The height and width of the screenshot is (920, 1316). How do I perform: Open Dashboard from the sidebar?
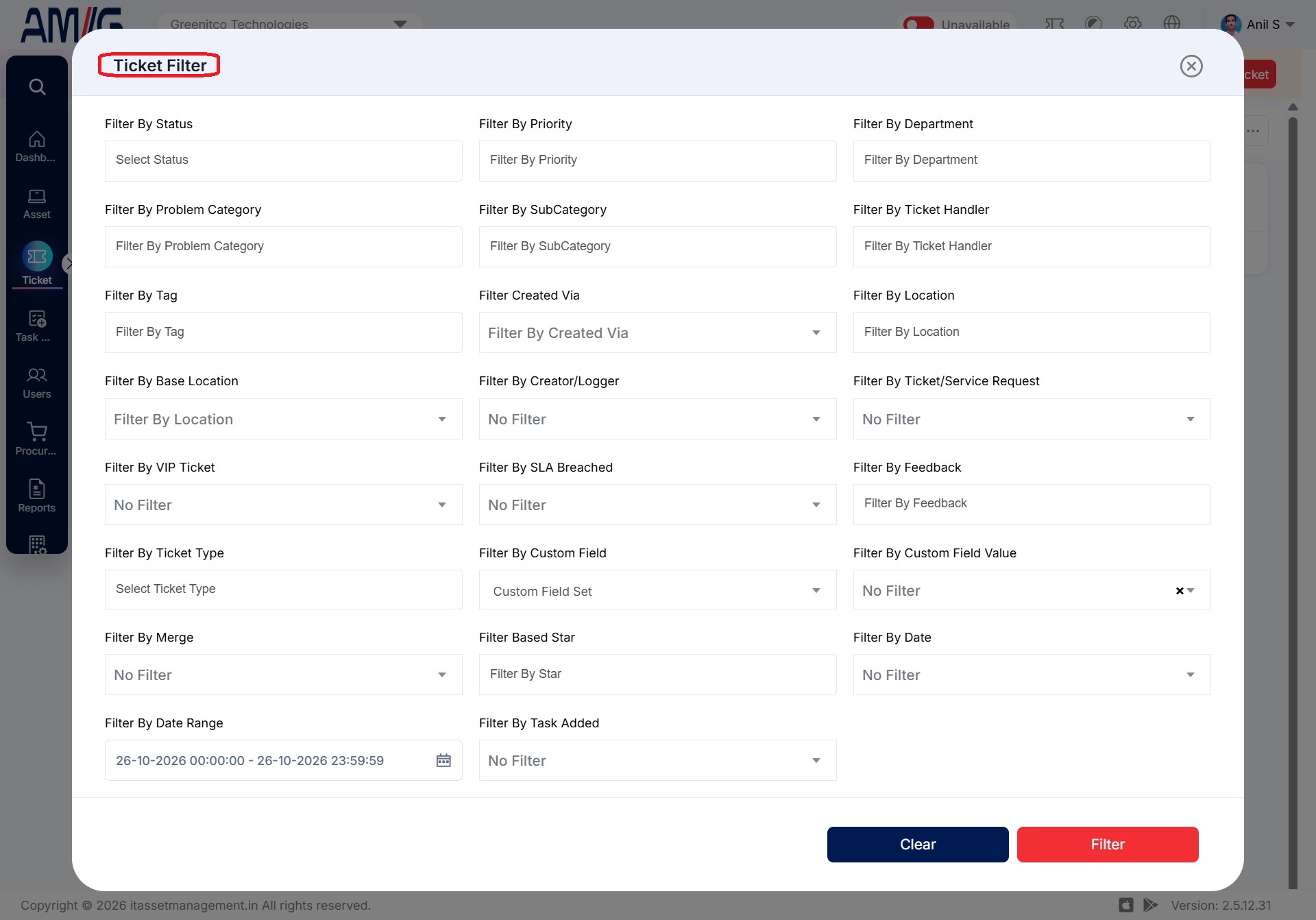tap(36, 146)
